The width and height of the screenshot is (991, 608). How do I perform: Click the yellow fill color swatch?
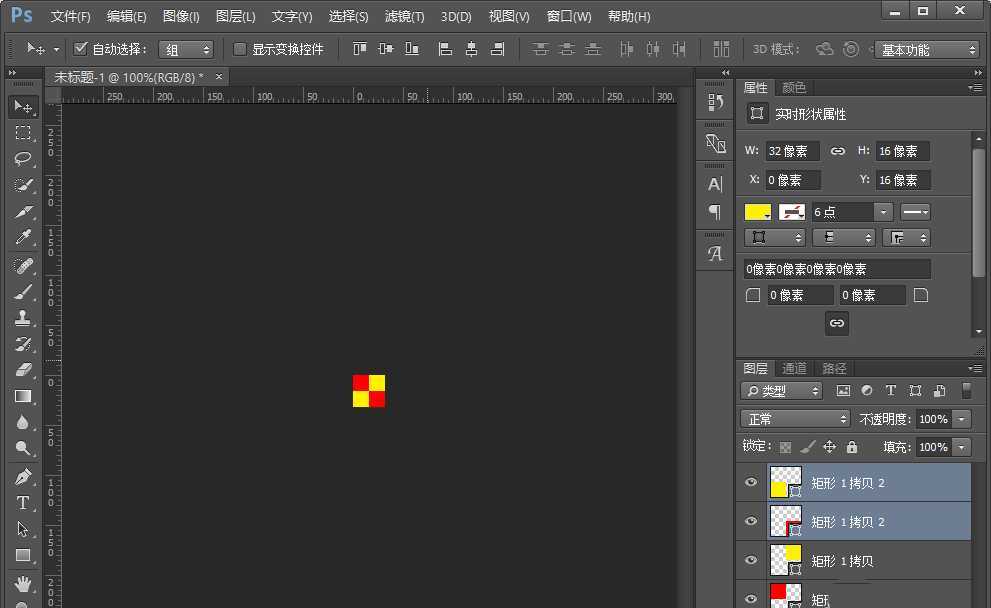758,212
